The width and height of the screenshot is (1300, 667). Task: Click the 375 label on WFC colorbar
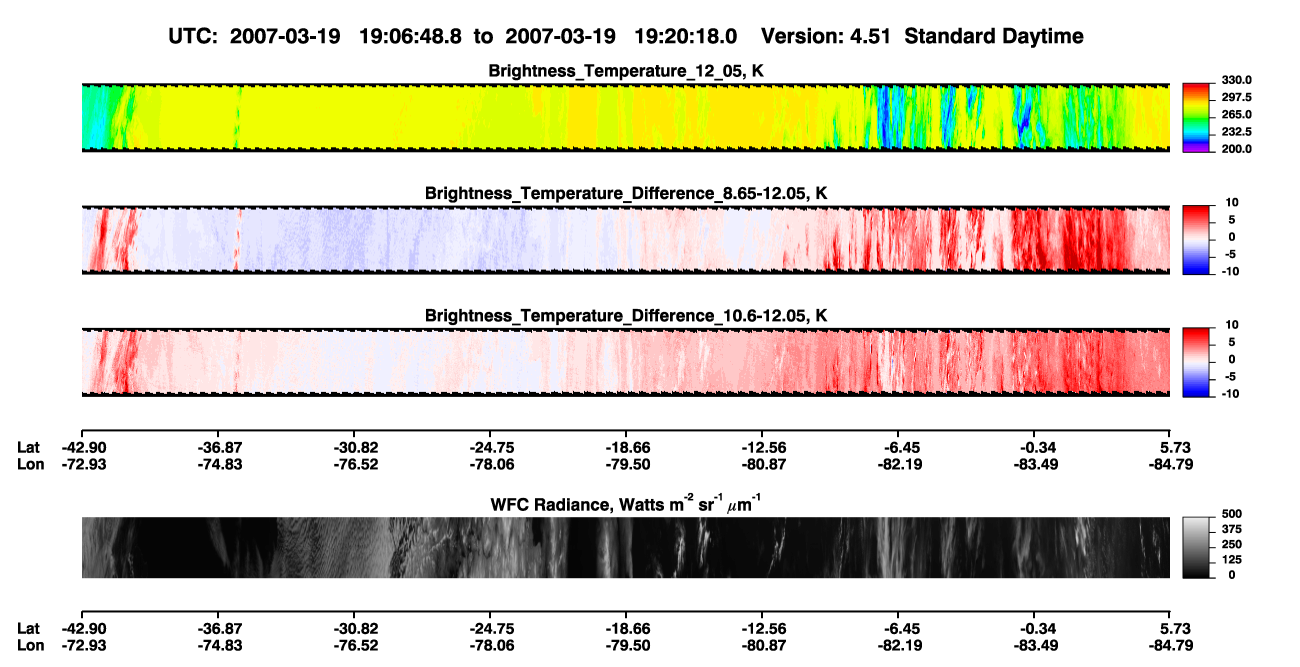tap(1234, 529)
